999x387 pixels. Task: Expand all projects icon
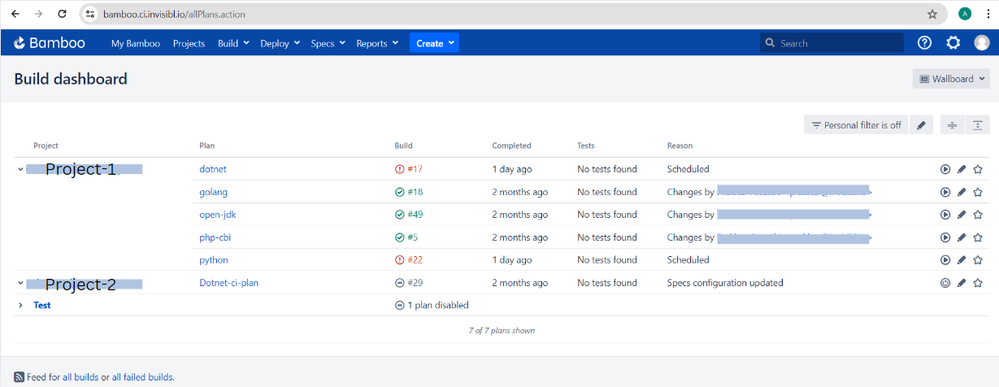click(x=978, y=126)
